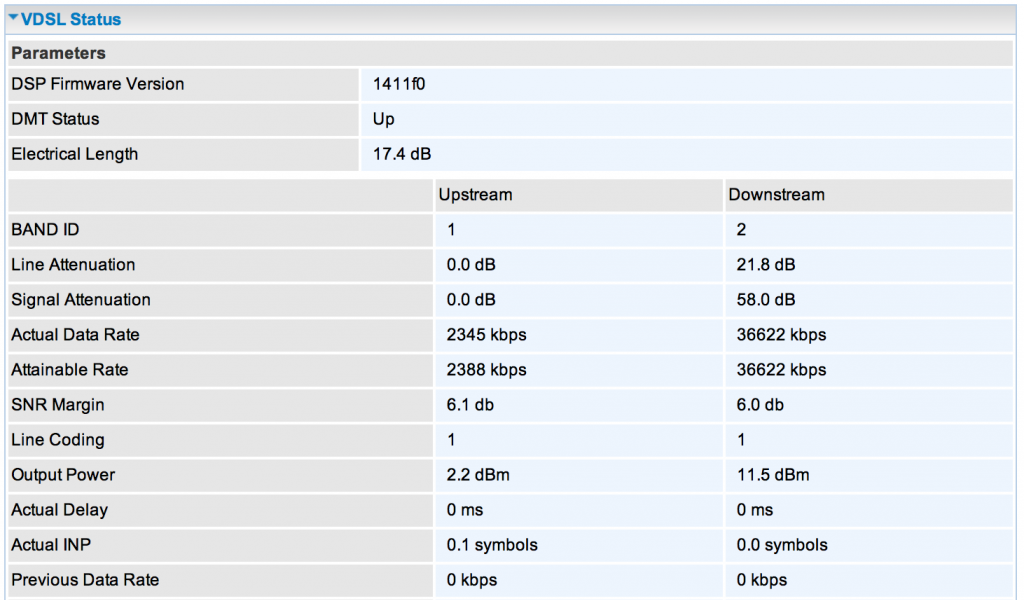
Task: Click the 21.8 dB downstream line attenuation
Action: pos(766,264)
